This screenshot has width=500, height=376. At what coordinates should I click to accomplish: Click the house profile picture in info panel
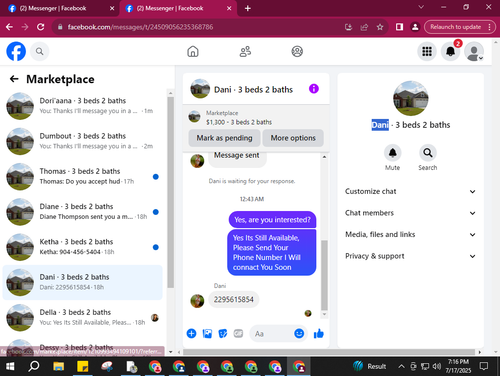pos(411,98)
